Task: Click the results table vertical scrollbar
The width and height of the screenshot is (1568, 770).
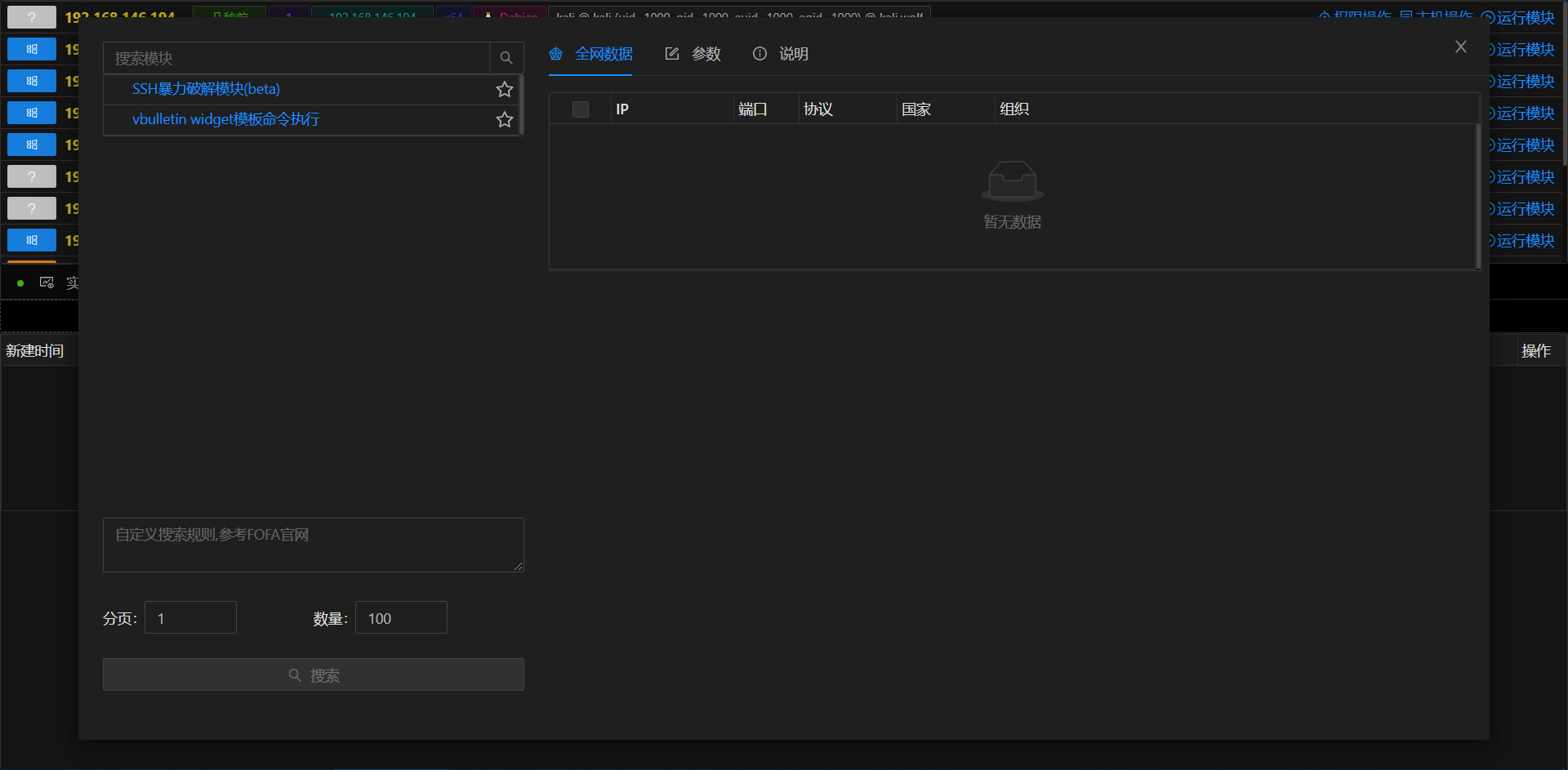Action: coord(1478,196)
